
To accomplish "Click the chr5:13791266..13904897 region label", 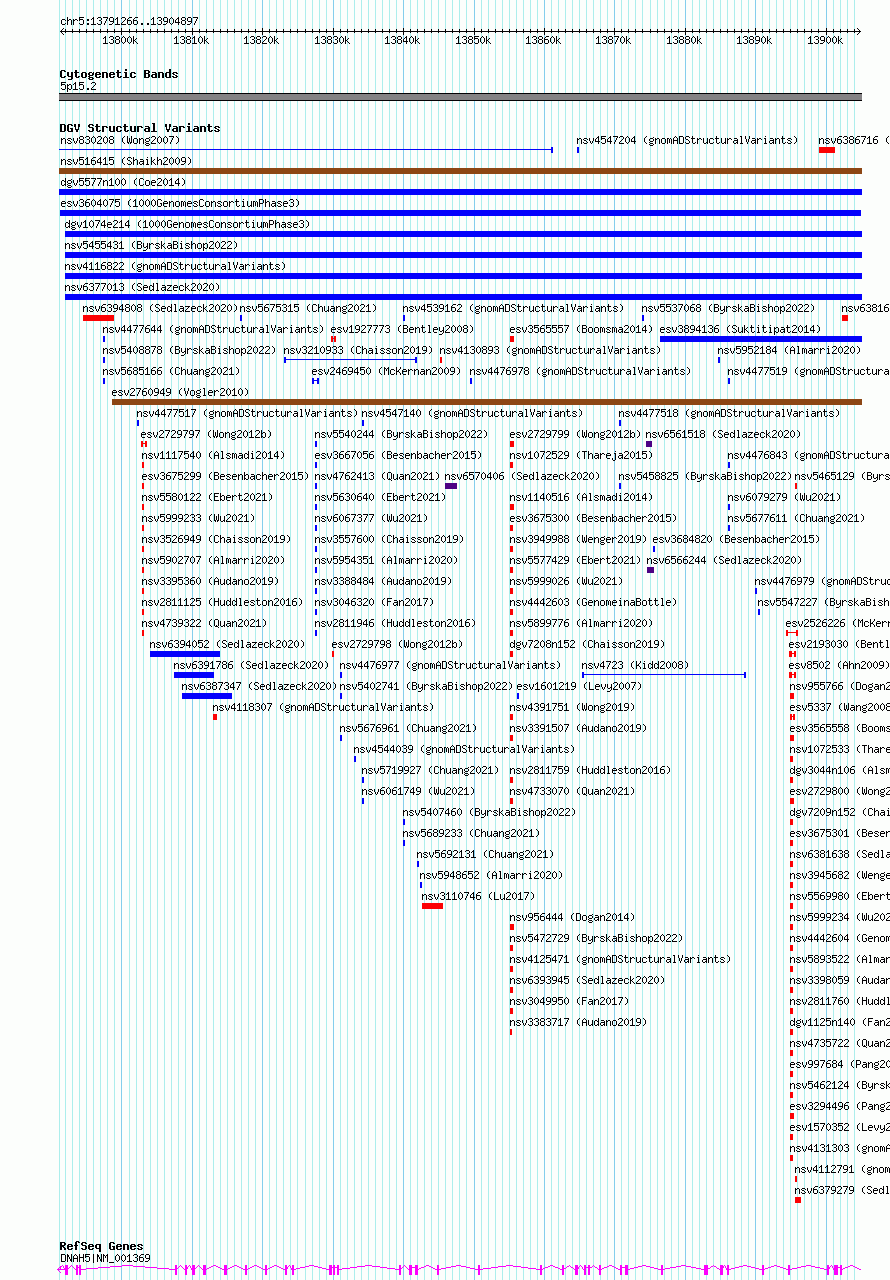I will pos(129,20).
